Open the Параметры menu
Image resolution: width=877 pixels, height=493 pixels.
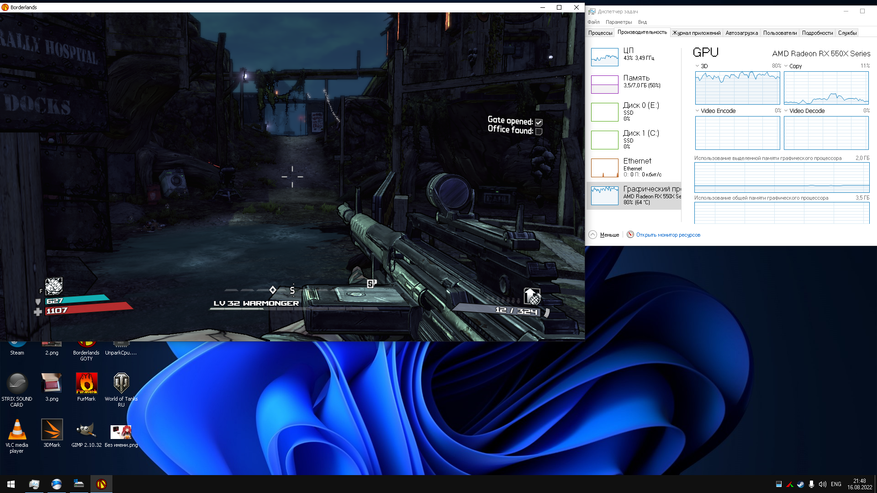[618, 22]
